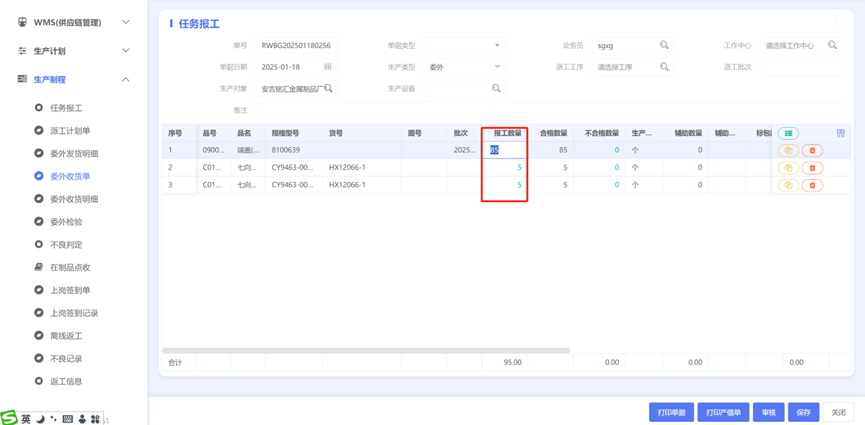Open 不良判定 in the sidebar
The height and width of the screenshot is (425, 865).
66,245
